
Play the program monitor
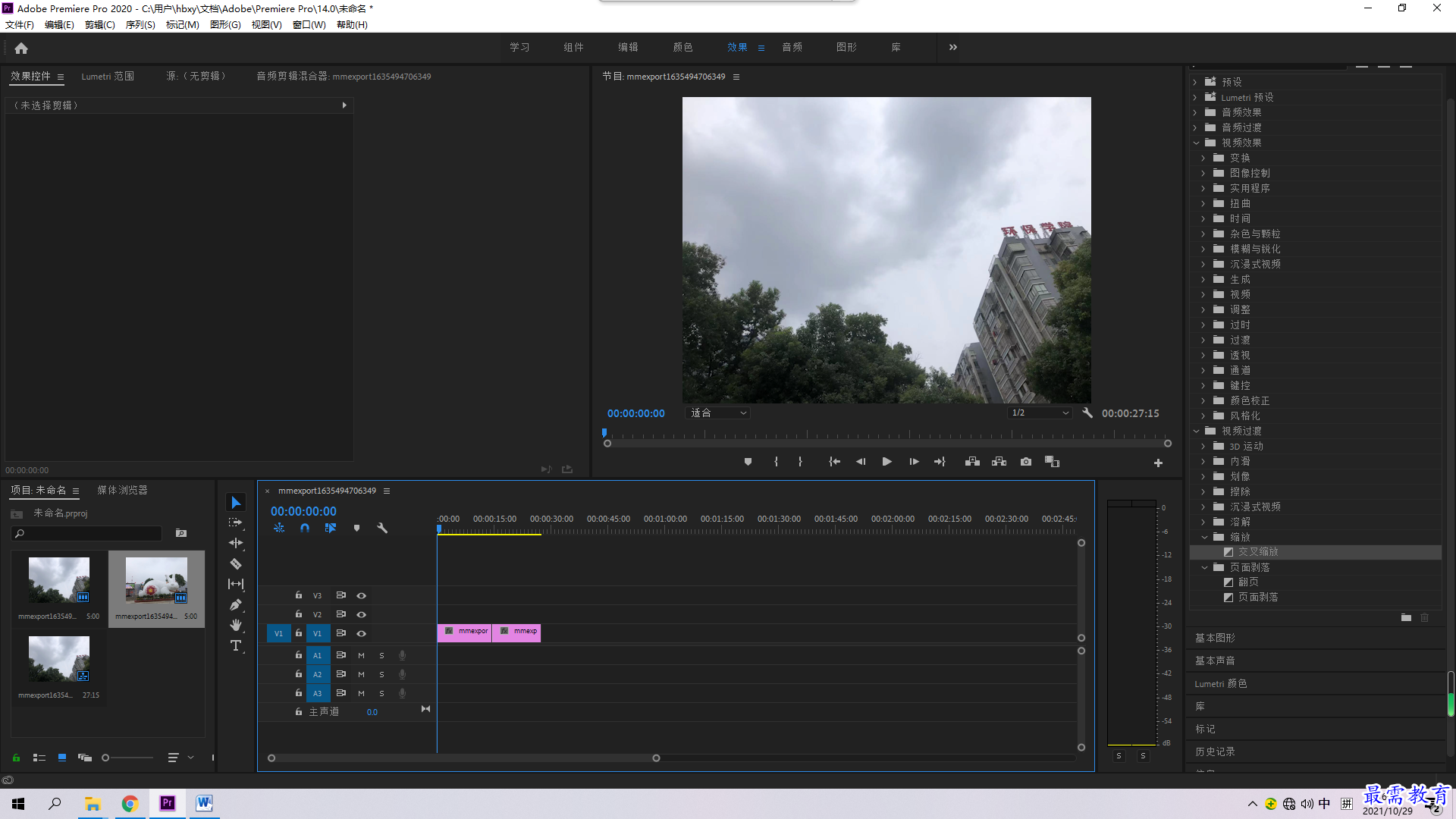pyautogui.click(x=886, y=462)
